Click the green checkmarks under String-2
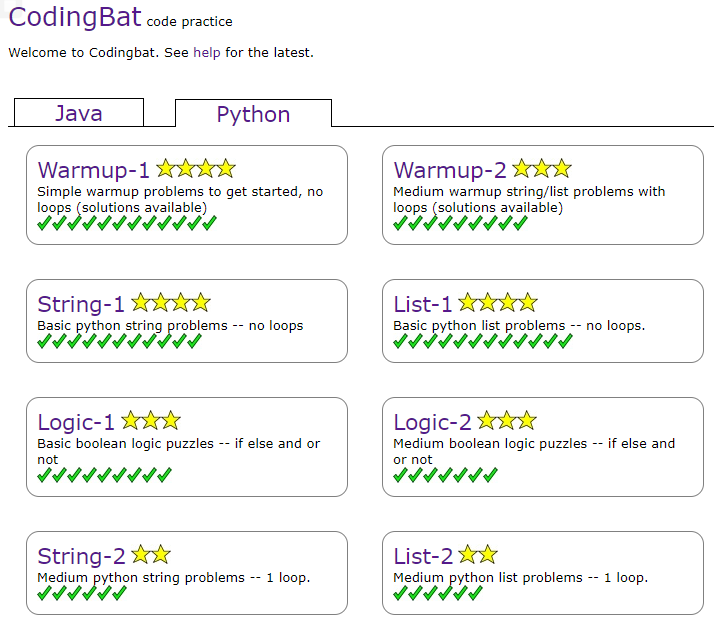Image resolution: width=714 pixels, height=631 pixels. point(82,593)
